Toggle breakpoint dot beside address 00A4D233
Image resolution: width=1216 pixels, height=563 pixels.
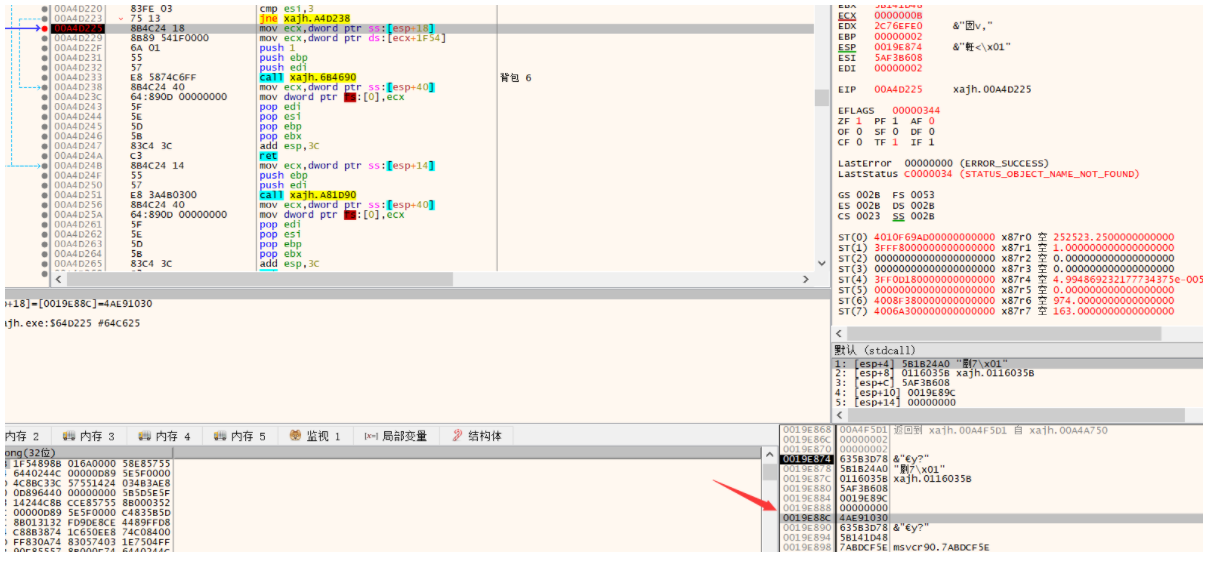(x=45, y=77)
